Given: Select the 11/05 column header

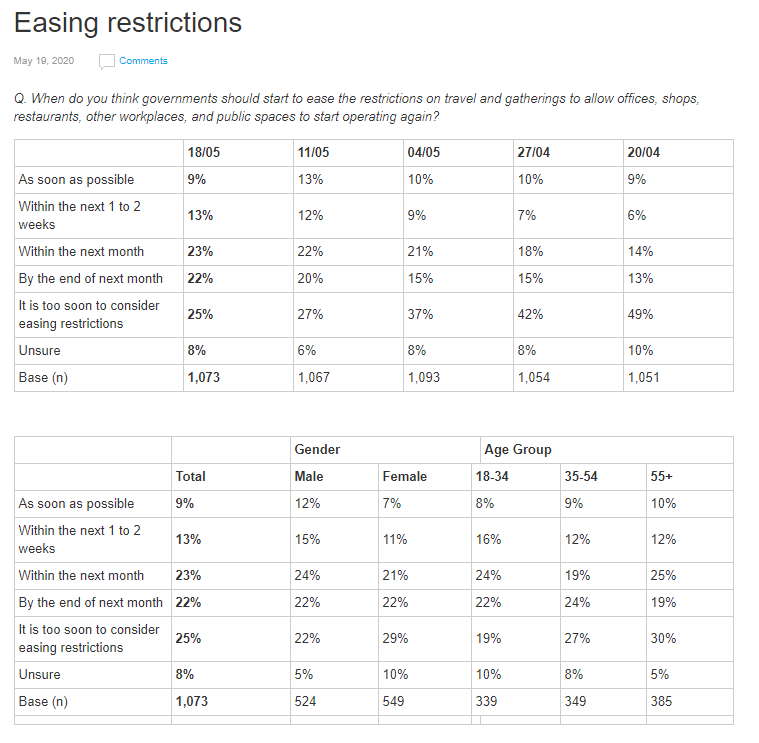Looking at the screenshot, I should pos(313,153).
